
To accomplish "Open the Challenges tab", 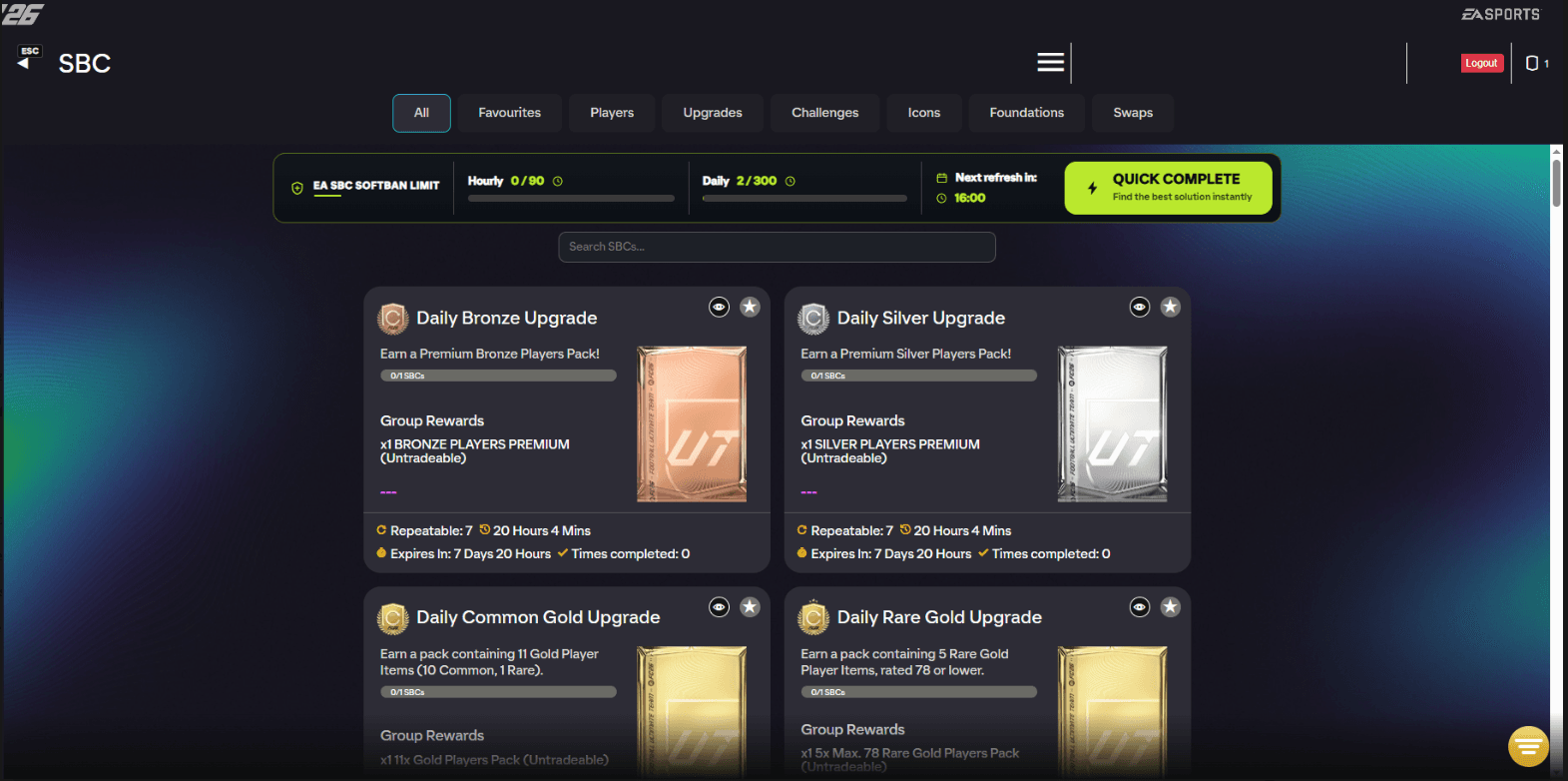I will pyautogui.click(x=825, y=113).
